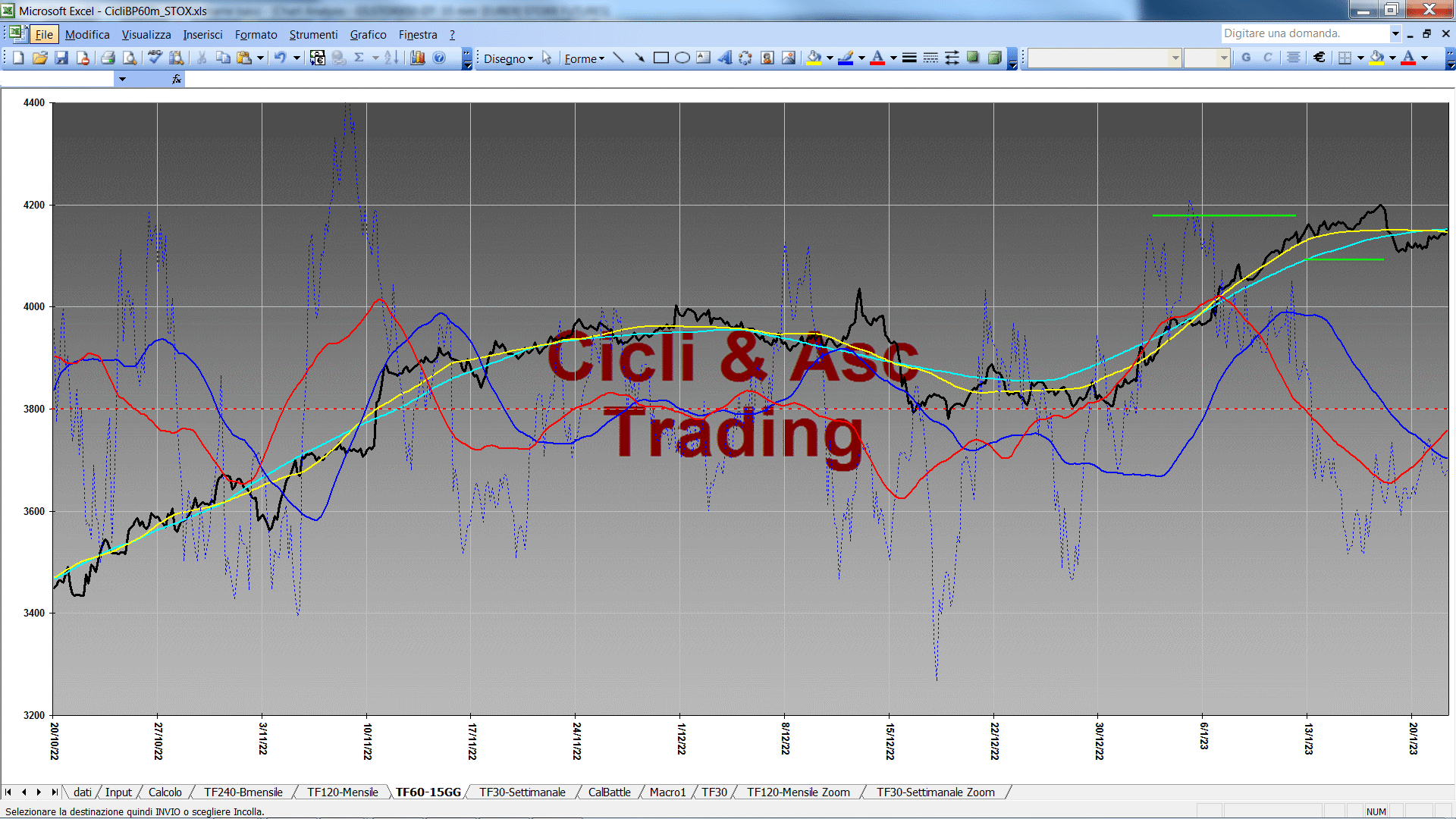Switch to the TF30-Settimanale sheet tab
Image resolution: width=1456 pixels, height=819 pixels.
[x=522, y=792]
